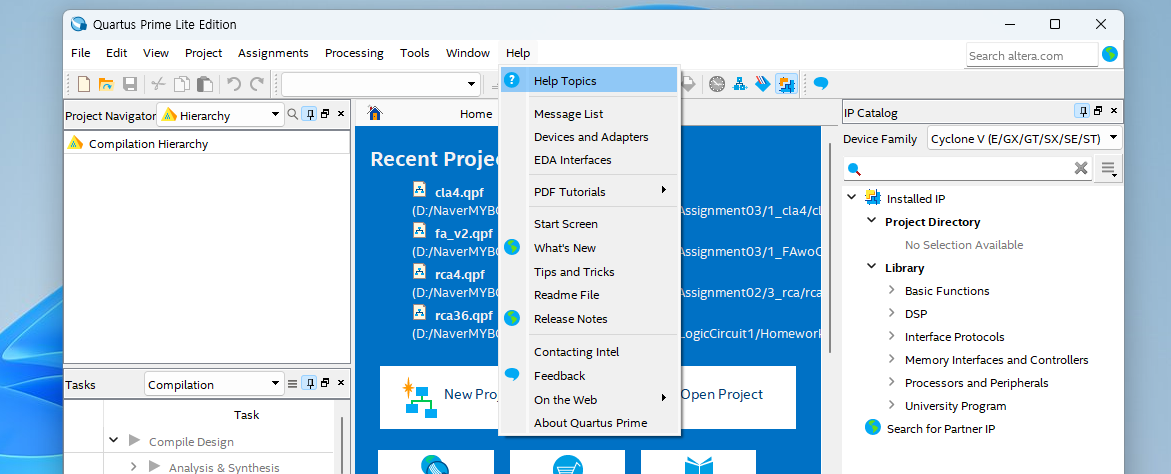Open the IP Catalog hamburger options menu
Screen dimensions: 1171x474
tap(1108, 169)
